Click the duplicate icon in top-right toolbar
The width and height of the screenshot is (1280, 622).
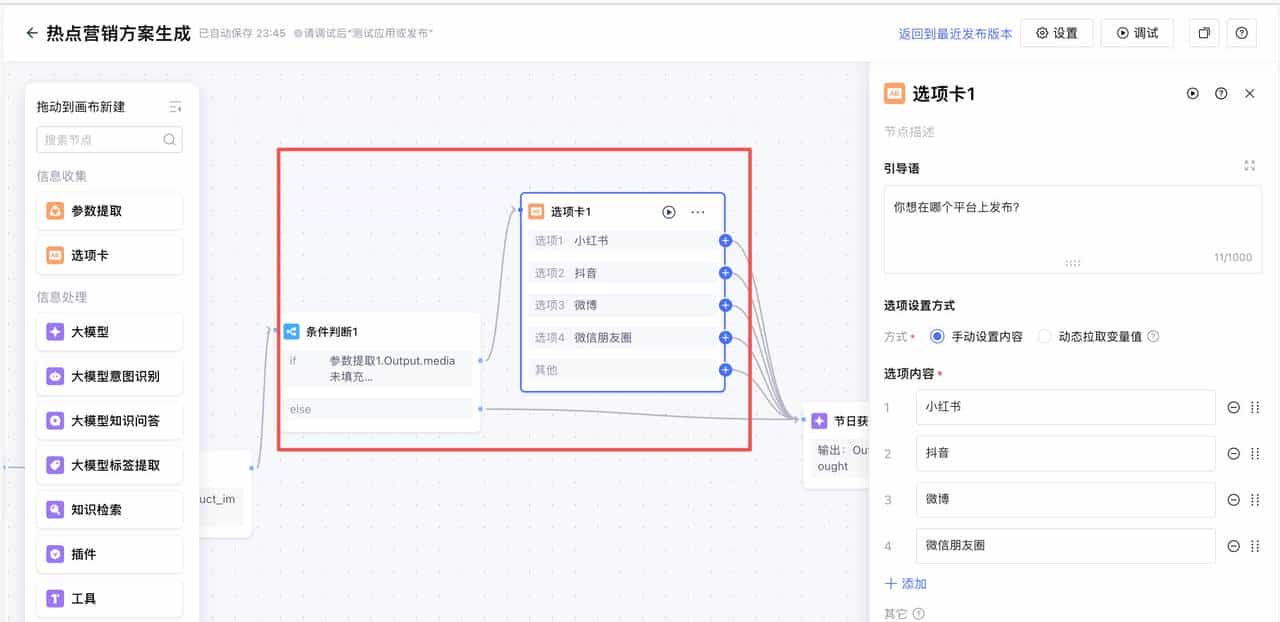pos(1203,32)
